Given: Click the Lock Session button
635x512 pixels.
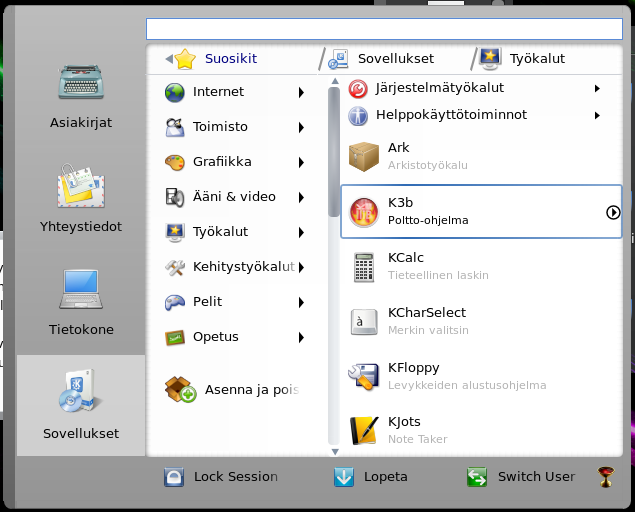Looking at the screenshot, I should (x=221, y=477).
